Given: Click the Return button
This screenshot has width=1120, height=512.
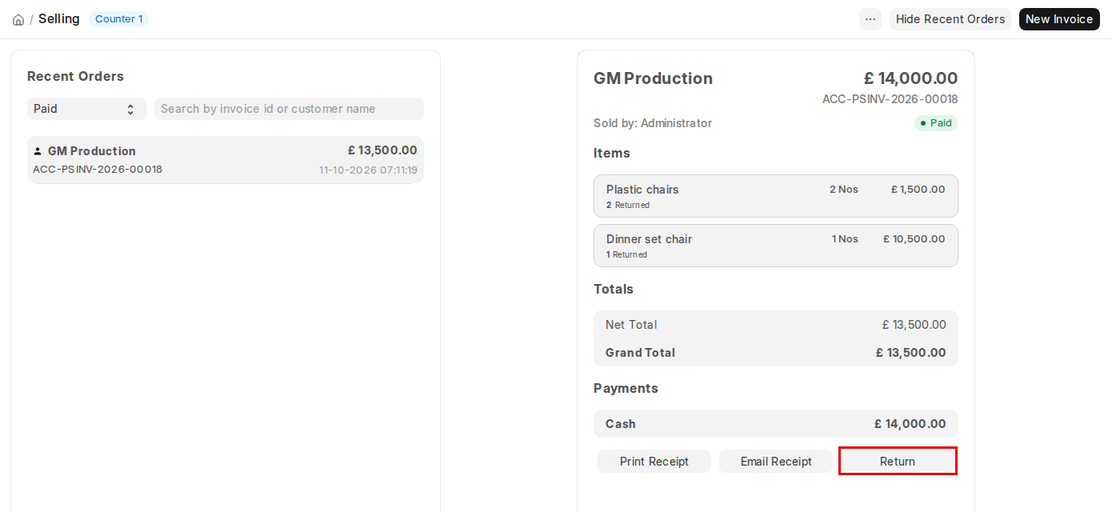Looking at the screenshot, I should pos(898,461).
